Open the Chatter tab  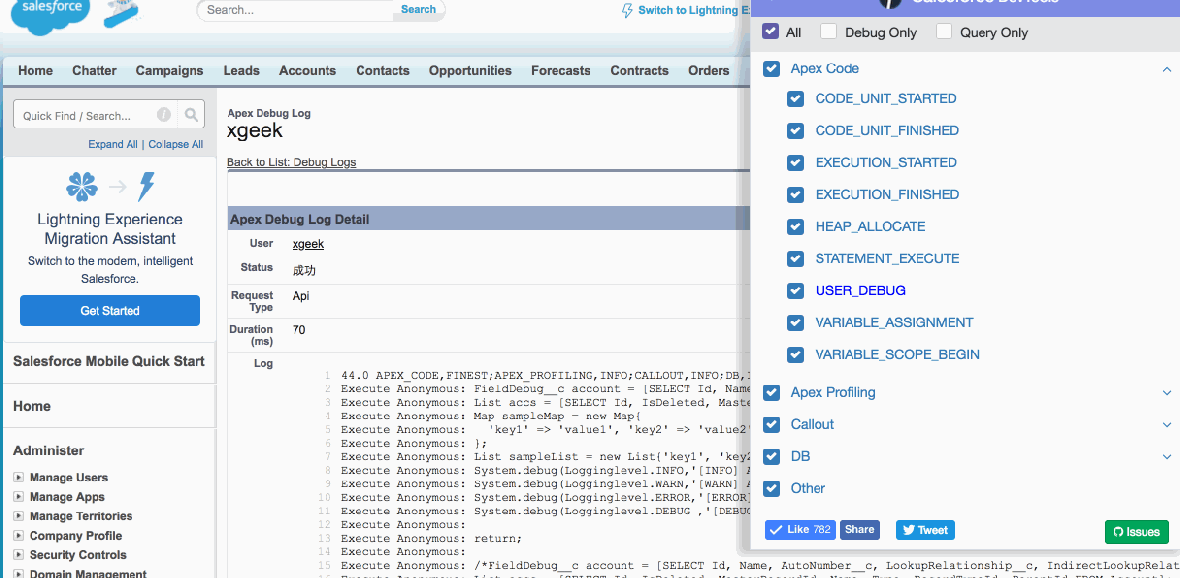click(x=94, y=70)
